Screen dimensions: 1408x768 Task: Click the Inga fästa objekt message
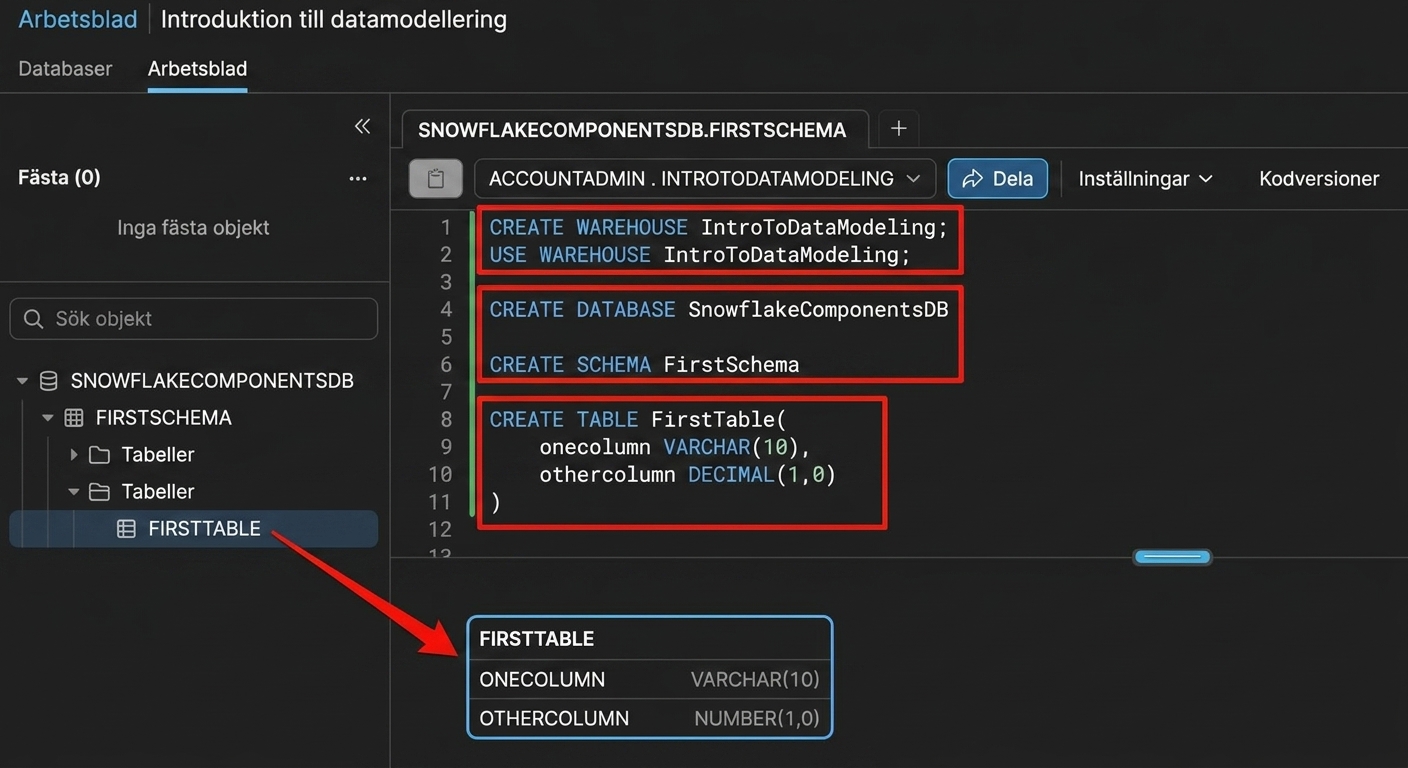(x=193, y=228)
